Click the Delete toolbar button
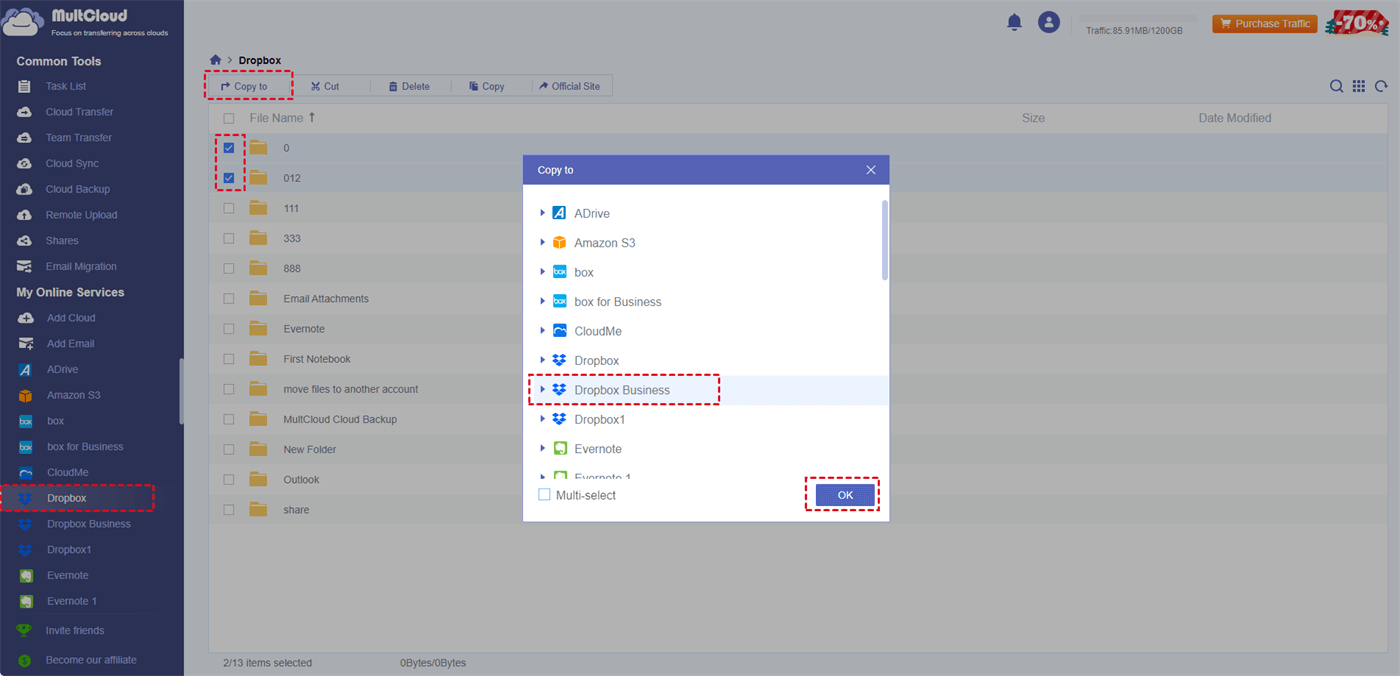The height and width of the screenshot is (676, 1400). 411,87
